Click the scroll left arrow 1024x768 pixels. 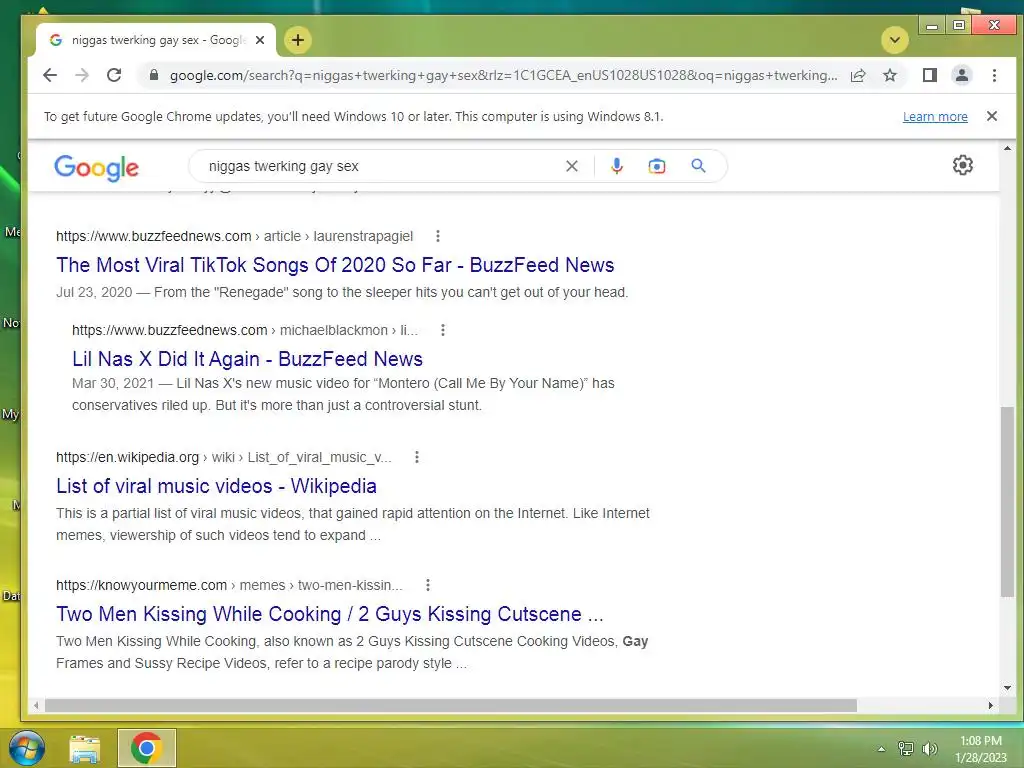[36, 705]
